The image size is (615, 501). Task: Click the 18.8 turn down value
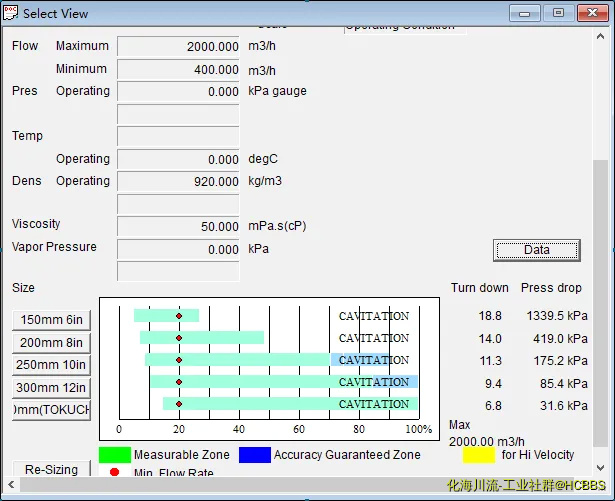click(490, 316)
